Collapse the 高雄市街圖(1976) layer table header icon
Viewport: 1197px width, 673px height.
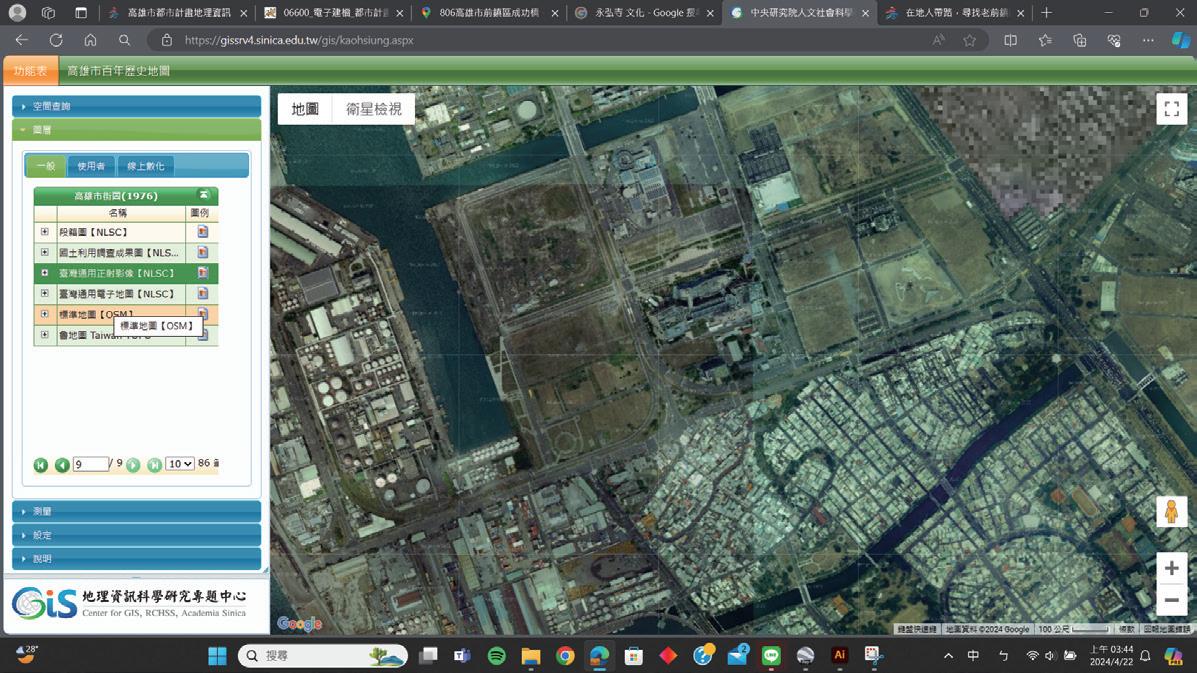click(204, 195)
